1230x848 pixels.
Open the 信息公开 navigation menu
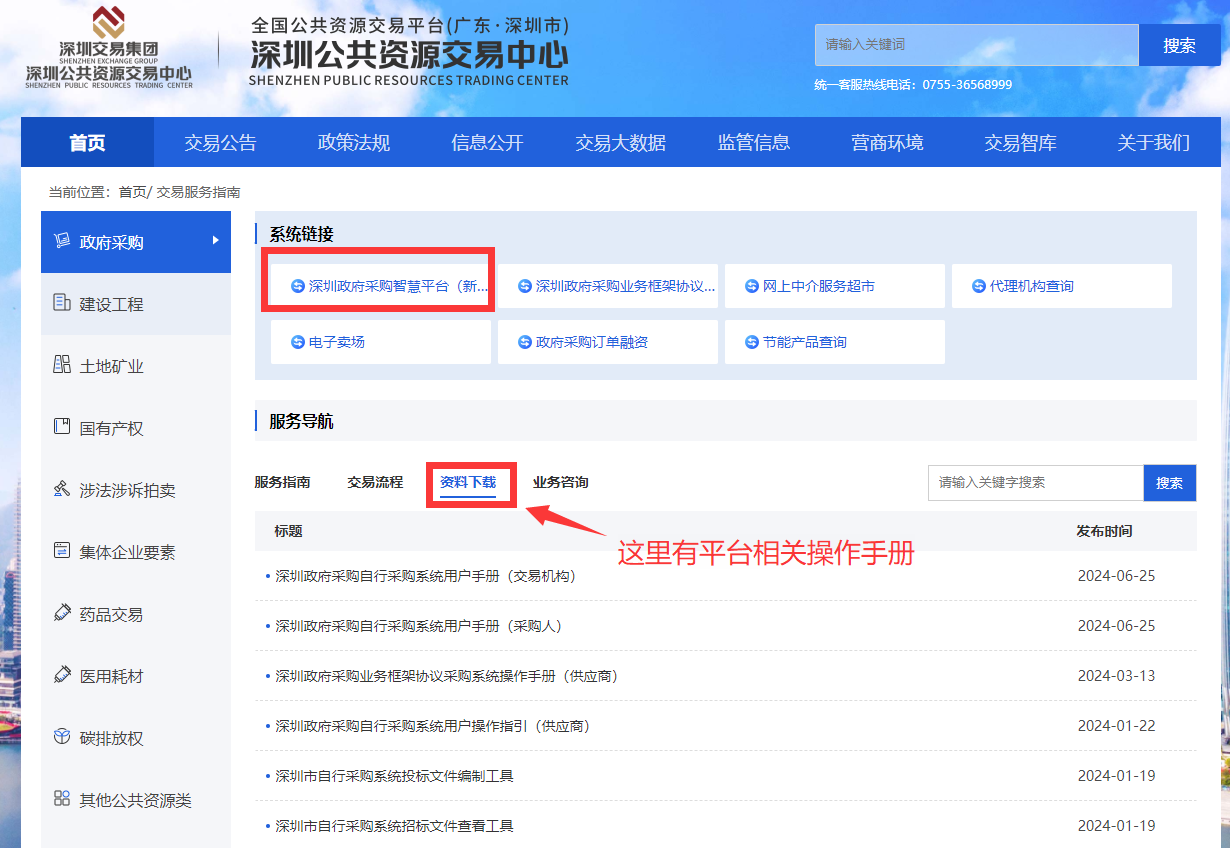(487, 143)
